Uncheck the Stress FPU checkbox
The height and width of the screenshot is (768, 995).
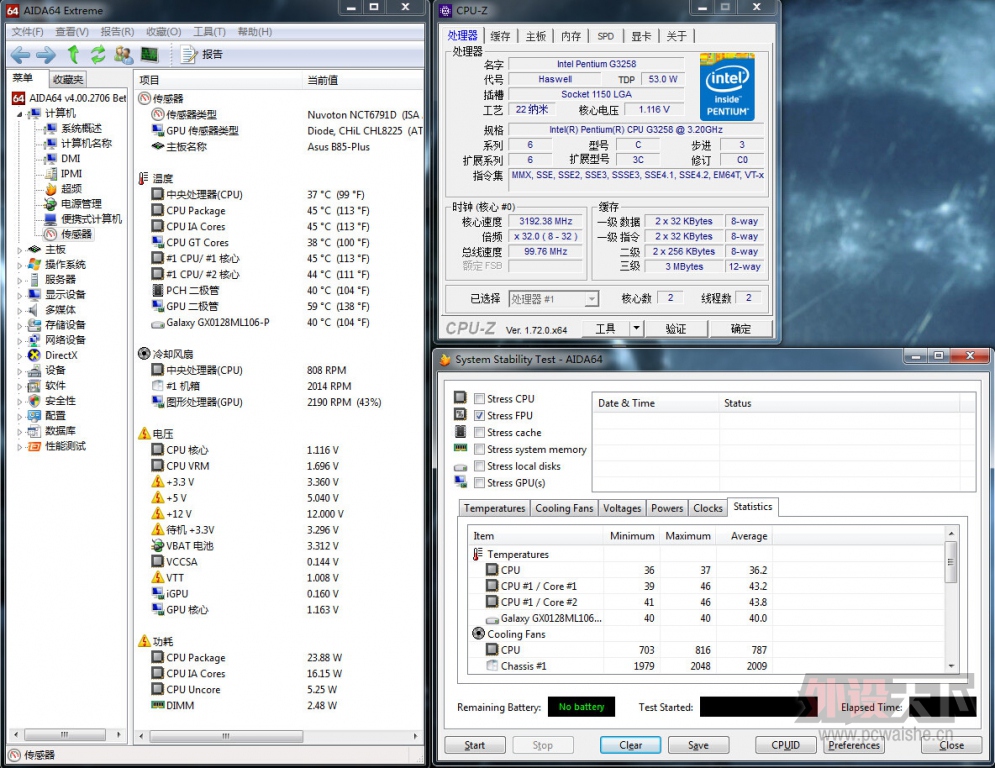[x=480, y=415]
